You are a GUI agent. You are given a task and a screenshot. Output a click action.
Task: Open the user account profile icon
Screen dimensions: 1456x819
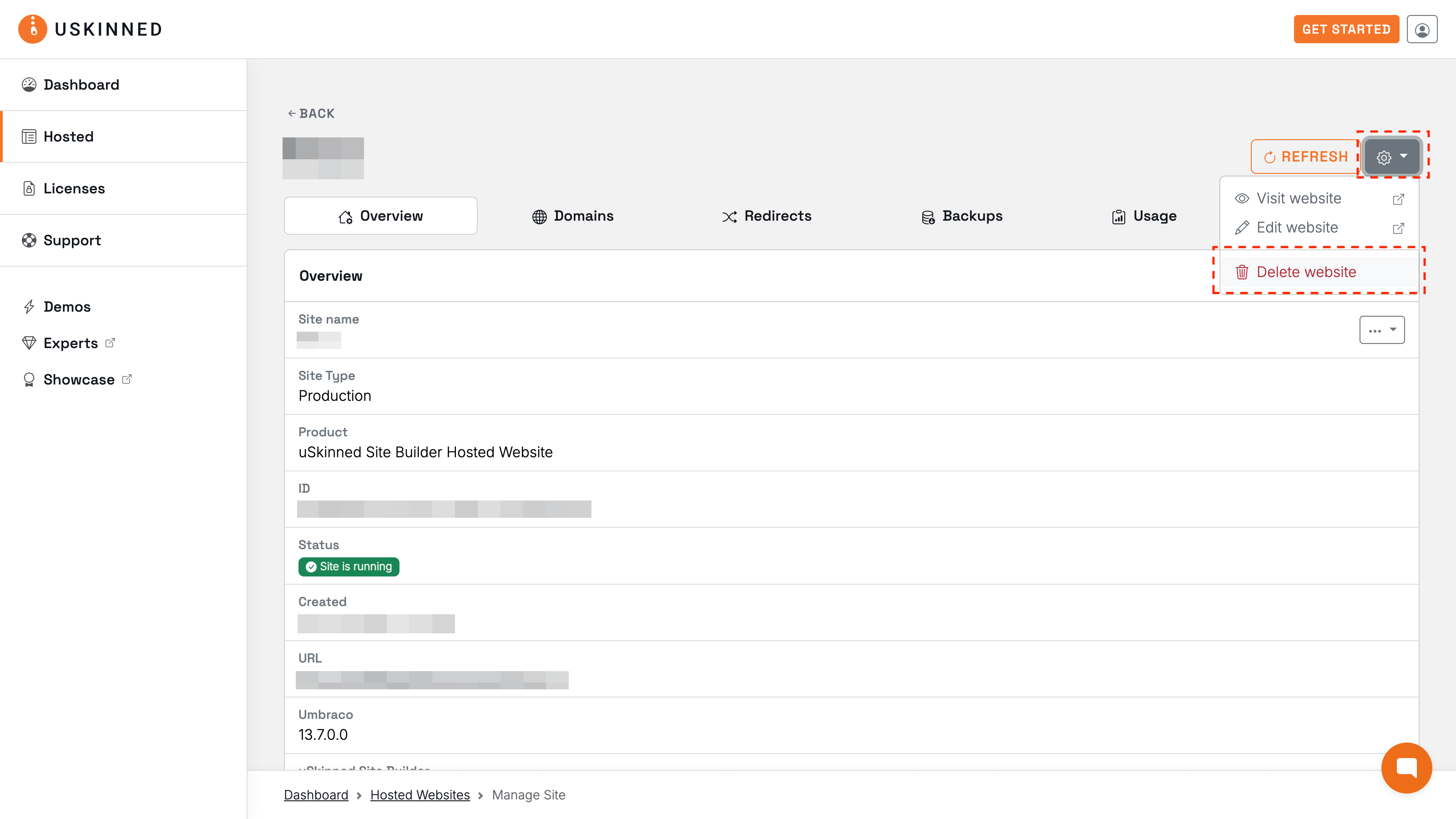coord(1421,30)
